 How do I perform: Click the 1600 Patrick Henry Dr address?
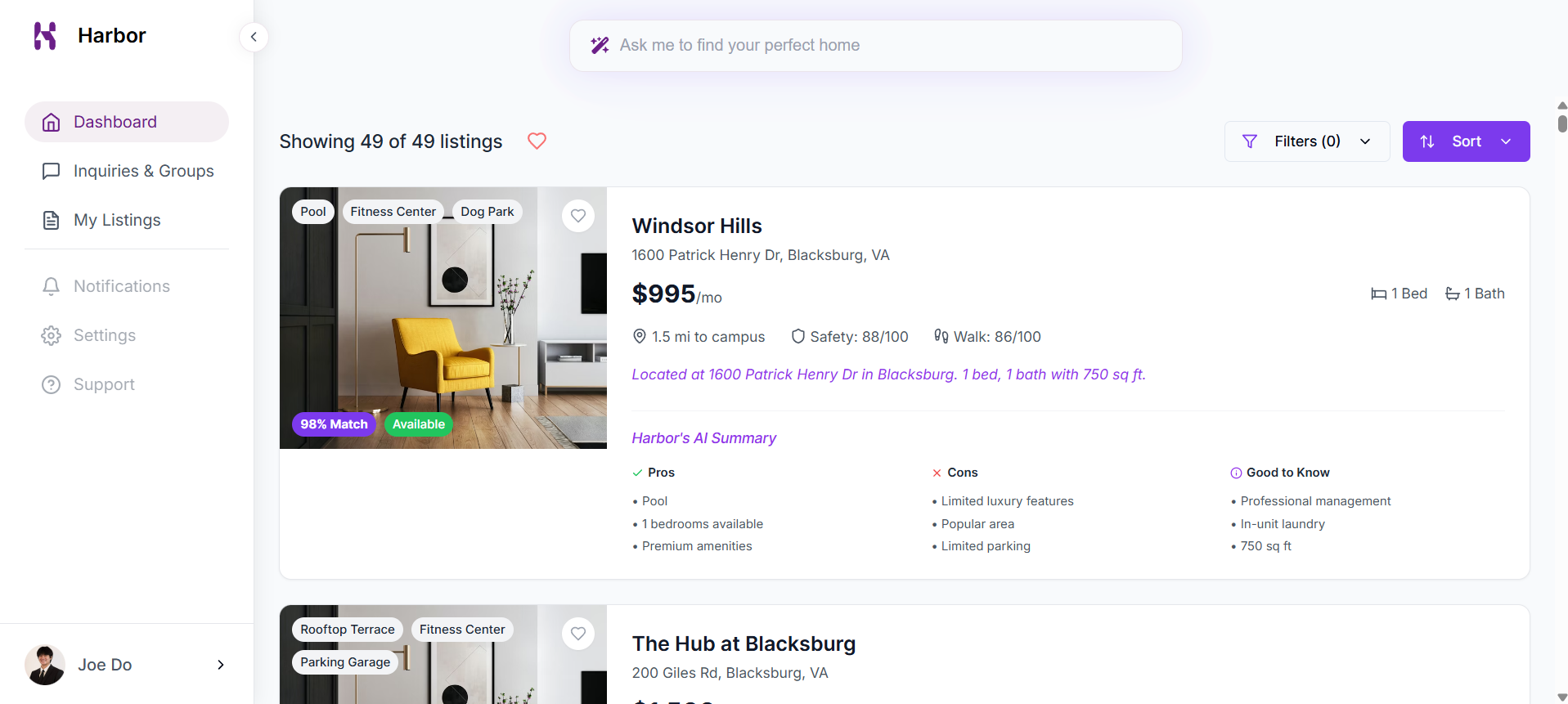[x=761, y=255]
